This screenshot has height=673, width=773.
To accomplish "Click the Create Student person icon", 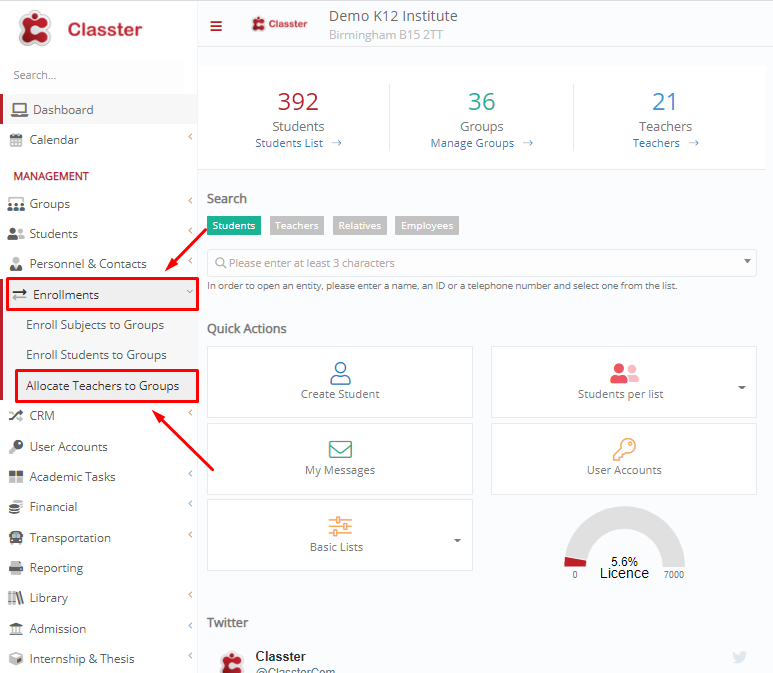I will (x=340, y=373).
